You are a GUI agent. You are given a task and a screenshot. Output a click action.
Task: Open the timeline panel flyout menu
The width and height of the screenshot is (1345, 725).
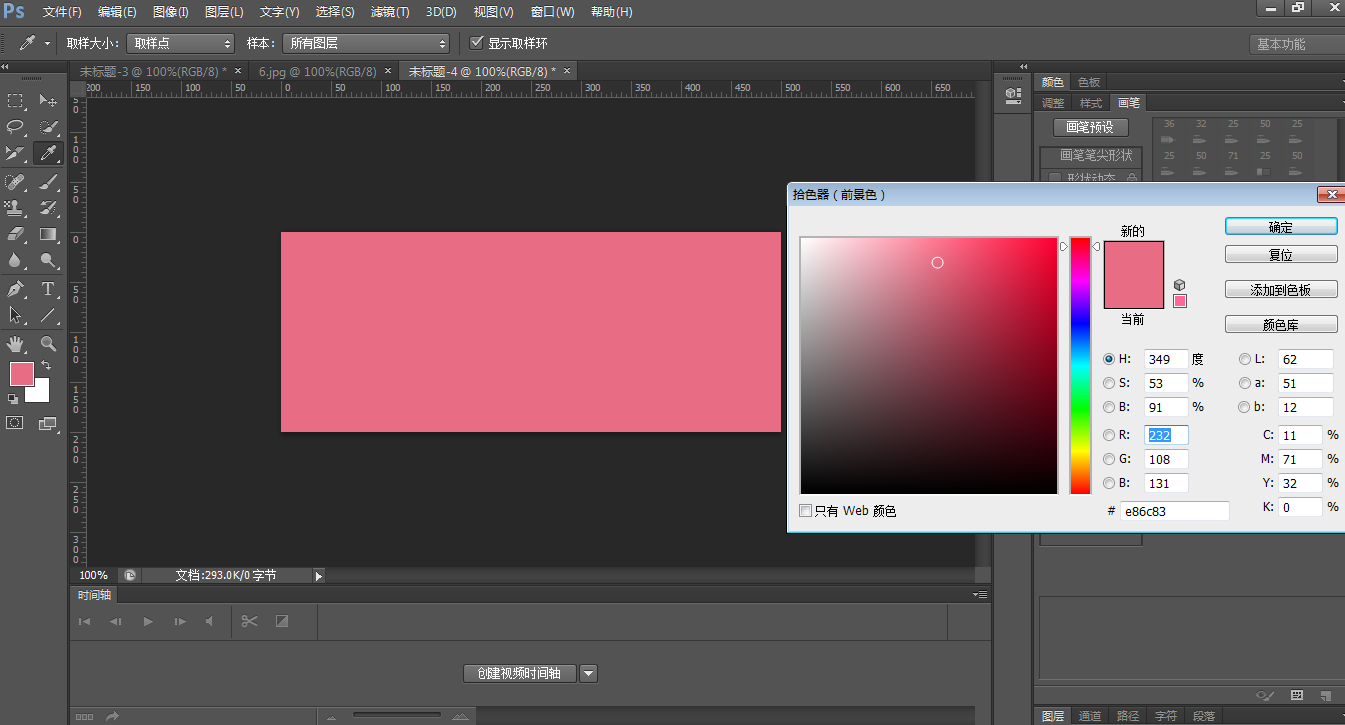click(980, 594)
